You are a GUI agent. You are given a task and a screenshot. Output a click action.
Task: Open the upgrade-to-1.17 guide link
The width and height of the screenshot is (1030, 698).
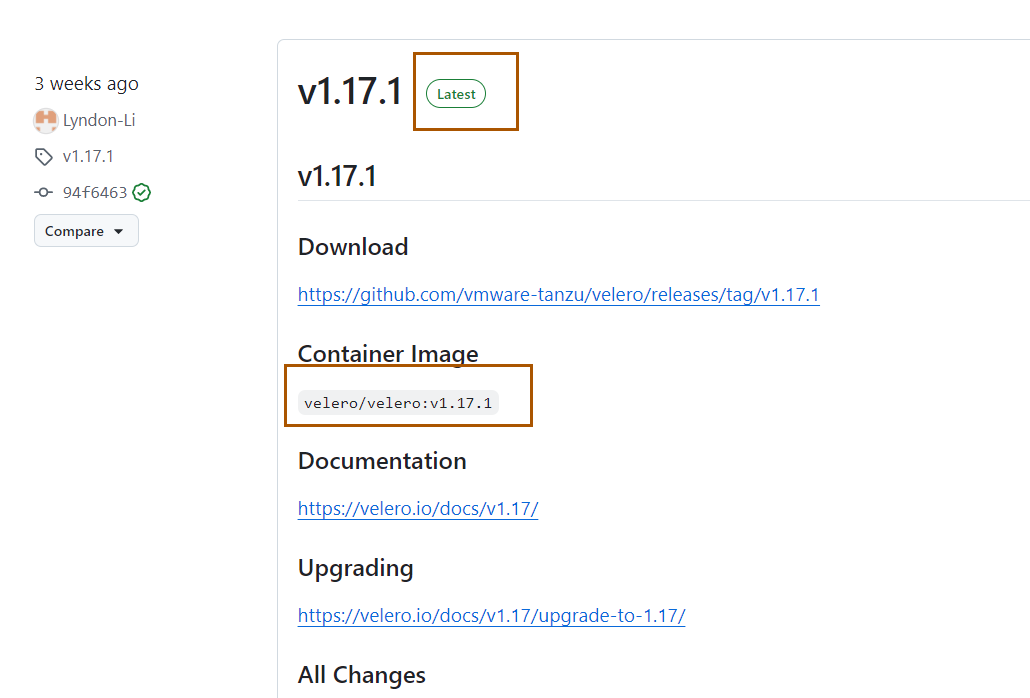(491, 615)
